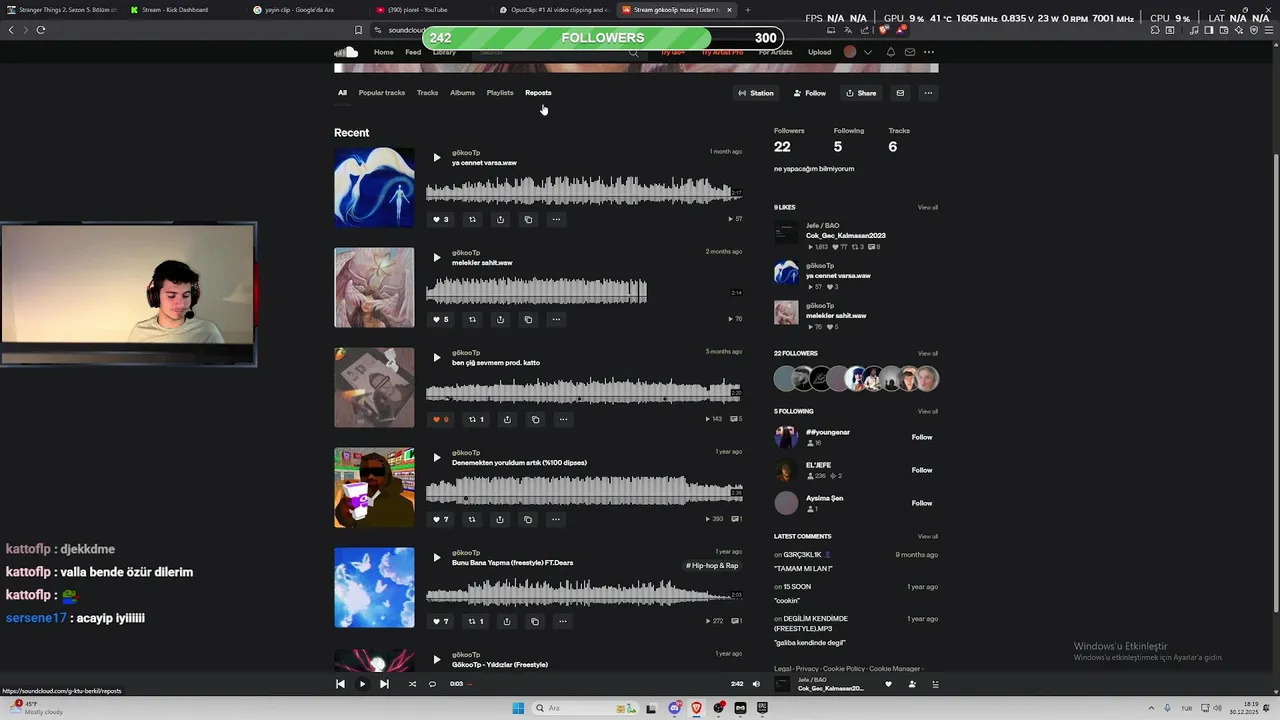
Task: Open the next-up queue icon
Action: pyautogui.click(x=936, y=684)
